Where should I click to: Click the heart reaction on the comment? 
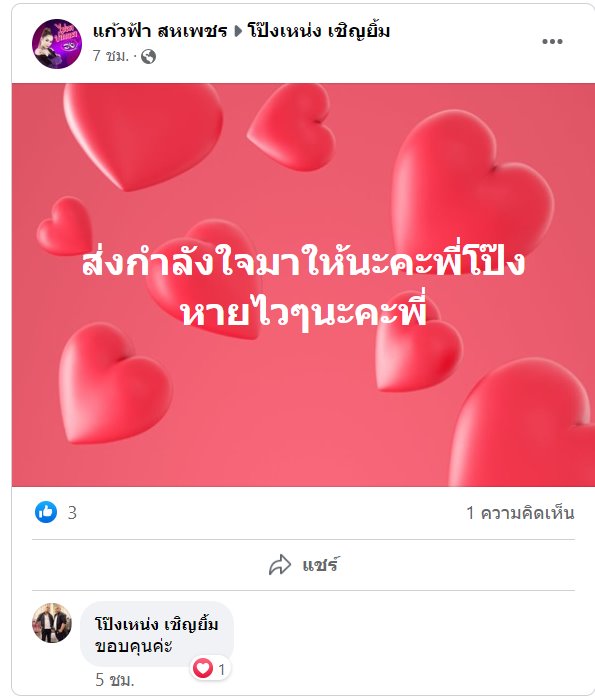tap(203, 668)
